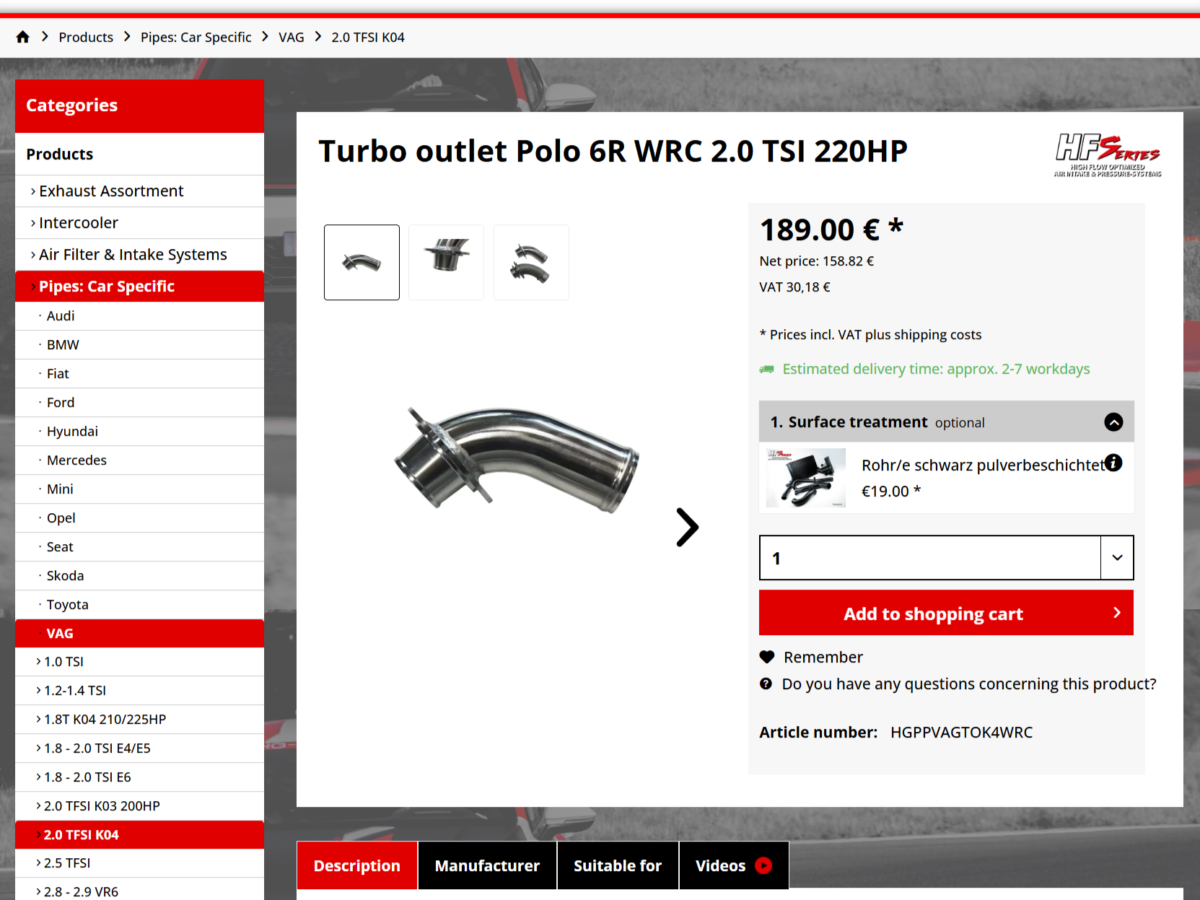The width and height of the screenshot is (1200, 900).
Task: Click the info icon beside Rohr/e schwarz pulverbeschichtet
Action: [1114, 463]
